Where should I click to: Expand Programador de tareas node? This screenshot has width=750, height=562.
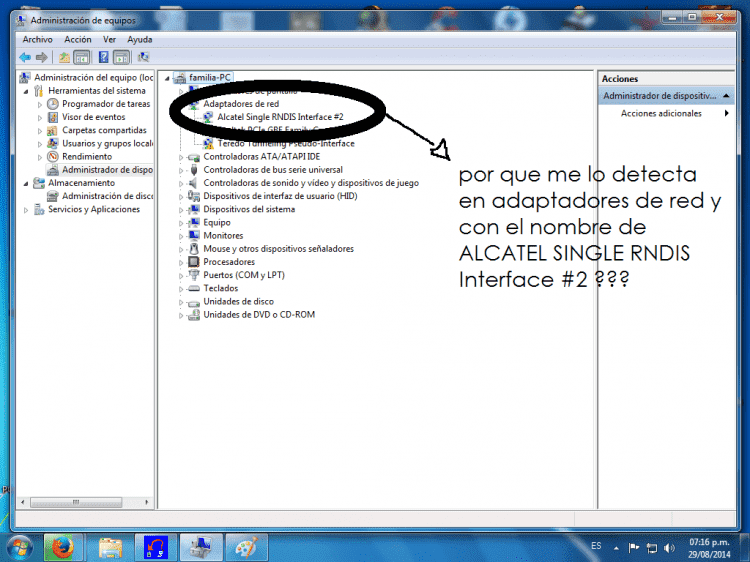coord(40,104)
